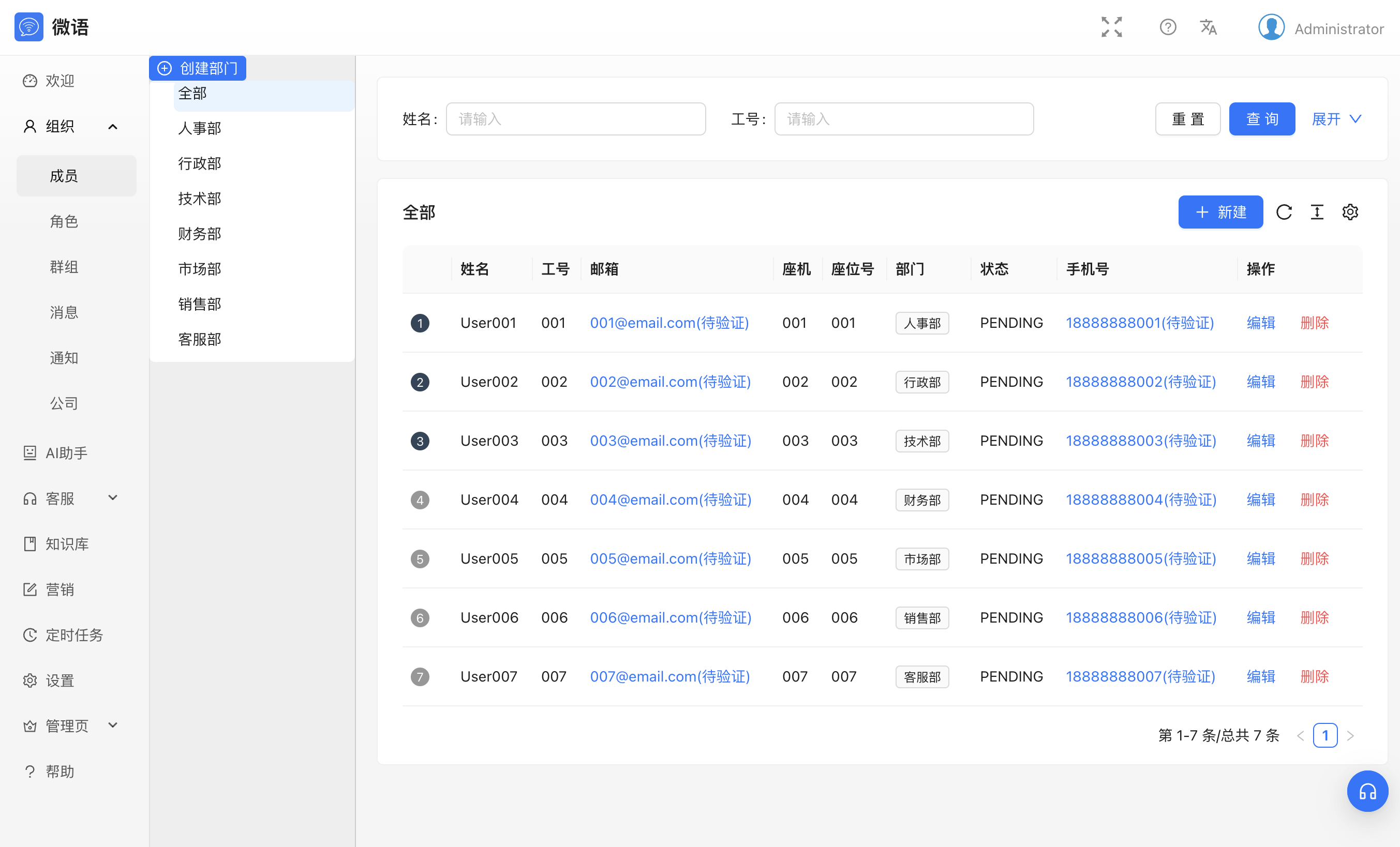Refresh the member table with reload icon

pyautogui.click(x=1284, y=213)
